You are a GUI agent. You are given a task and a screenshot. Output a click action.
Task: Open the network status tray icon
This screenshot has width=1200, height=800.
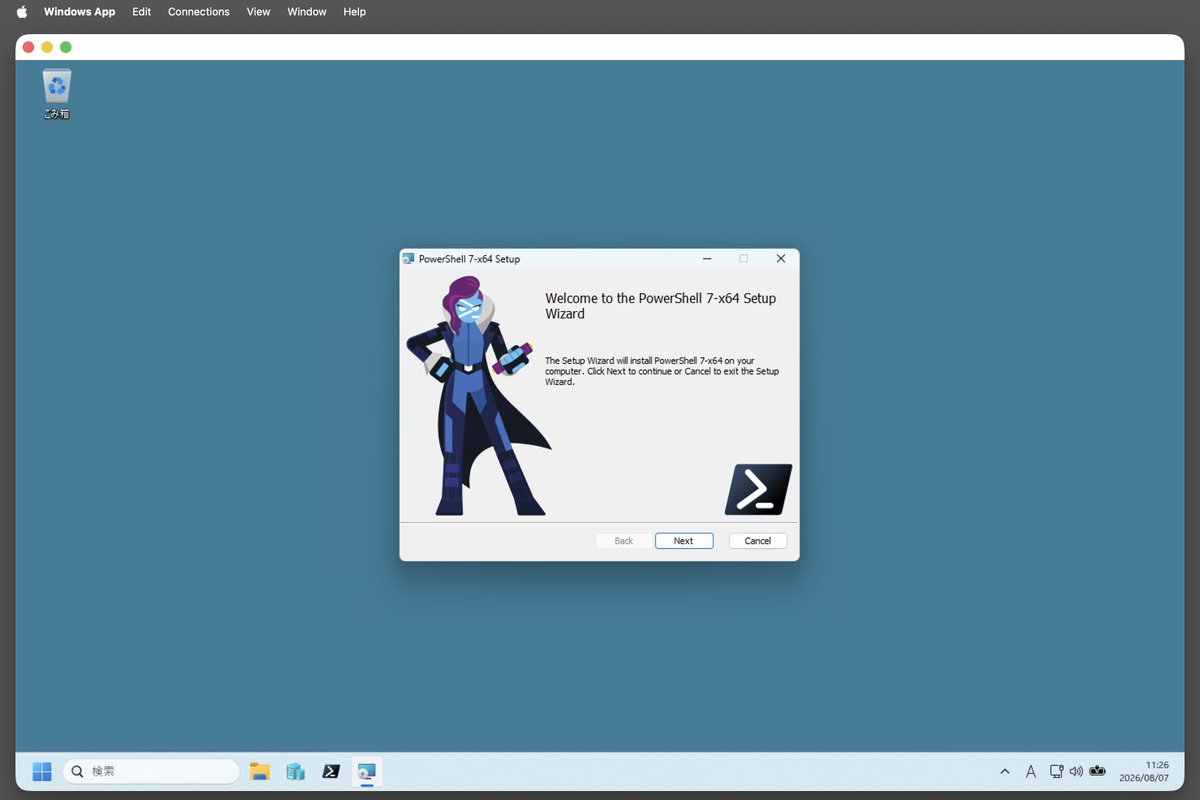click(x=1056, y=771)
